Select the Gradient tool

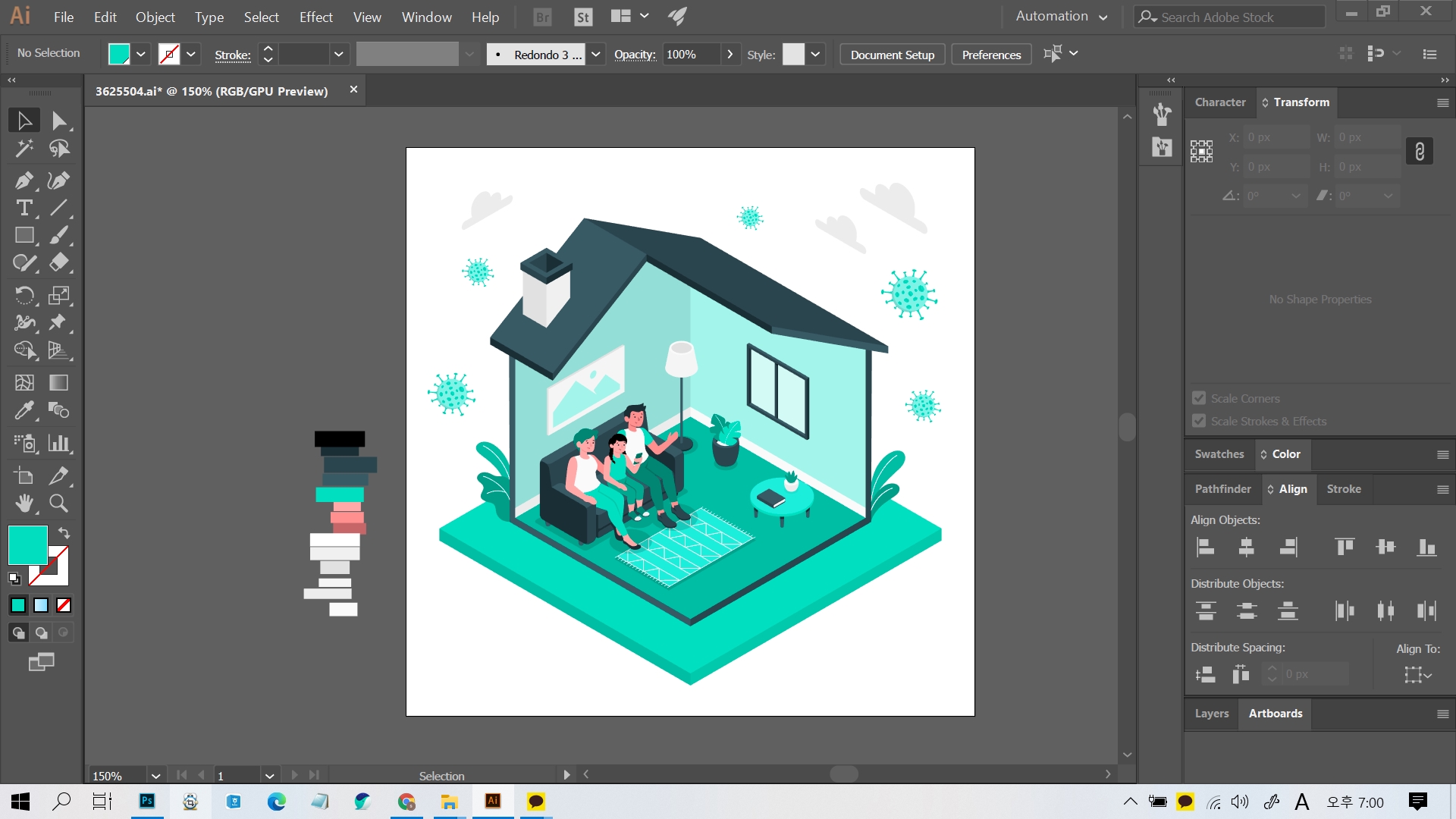coord(58,383)
